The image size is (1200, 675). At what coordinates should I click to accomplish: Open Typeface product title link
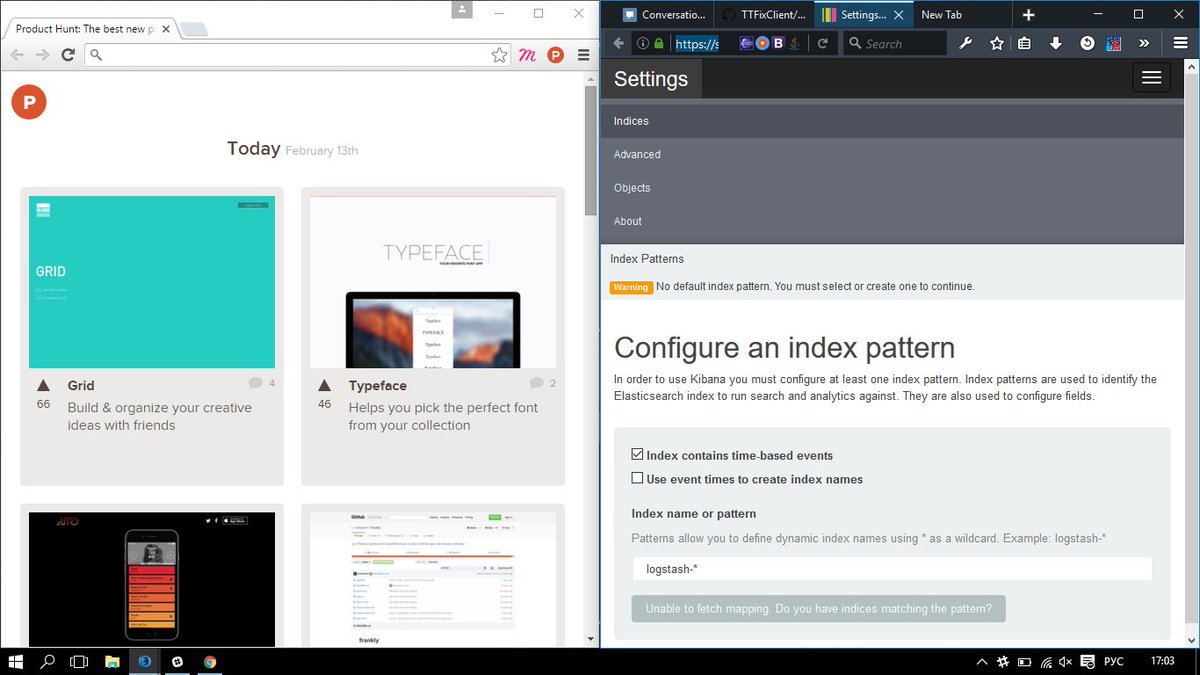click(378, 385)
